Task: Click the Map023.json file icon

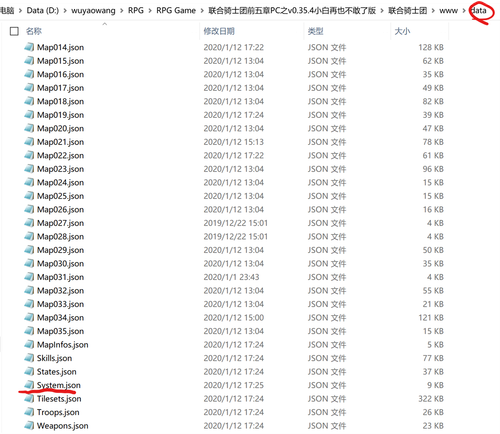Action: (x=29, y=169)
